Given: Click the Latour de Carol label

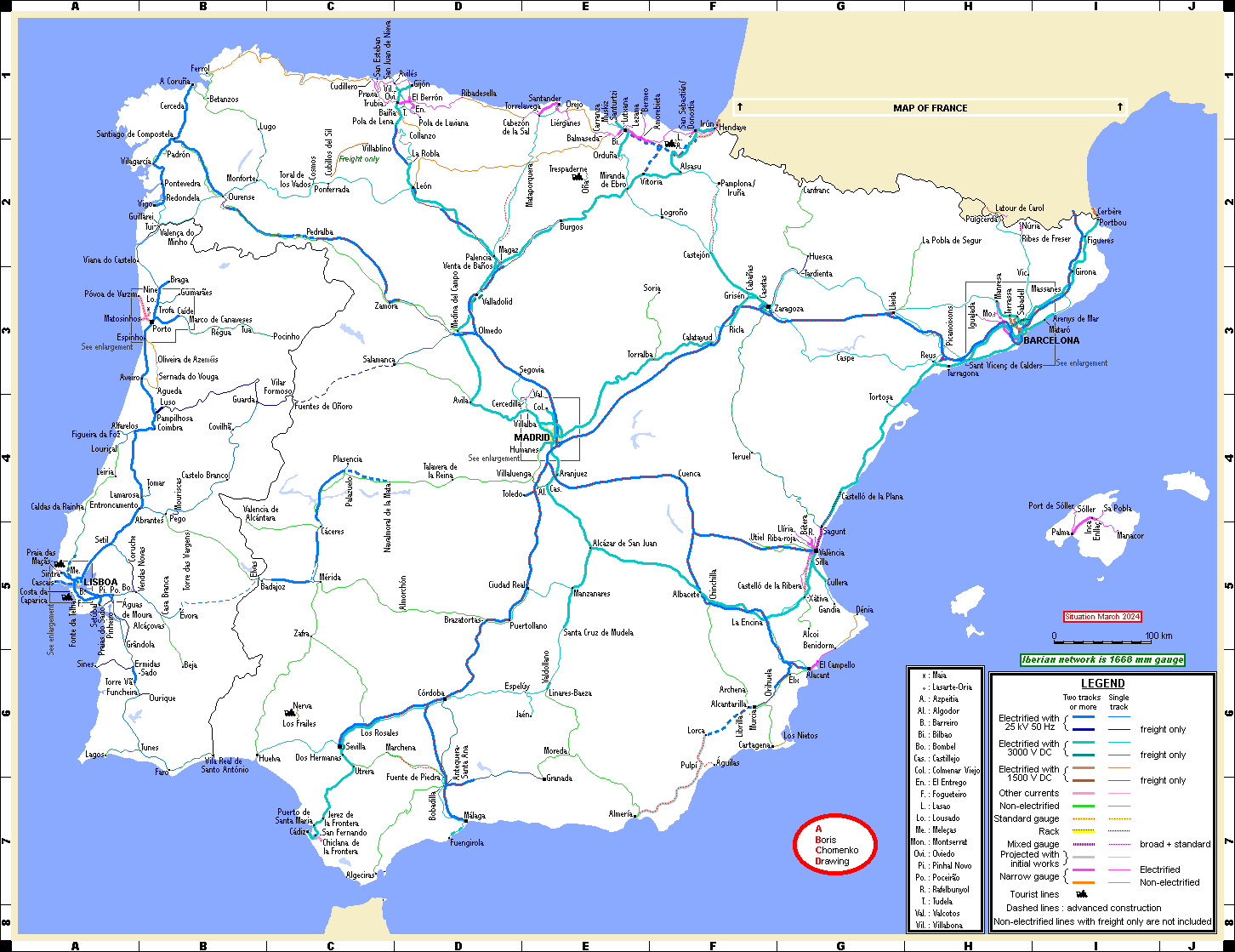Looking at the screenshot, I should click(1019, 208).
